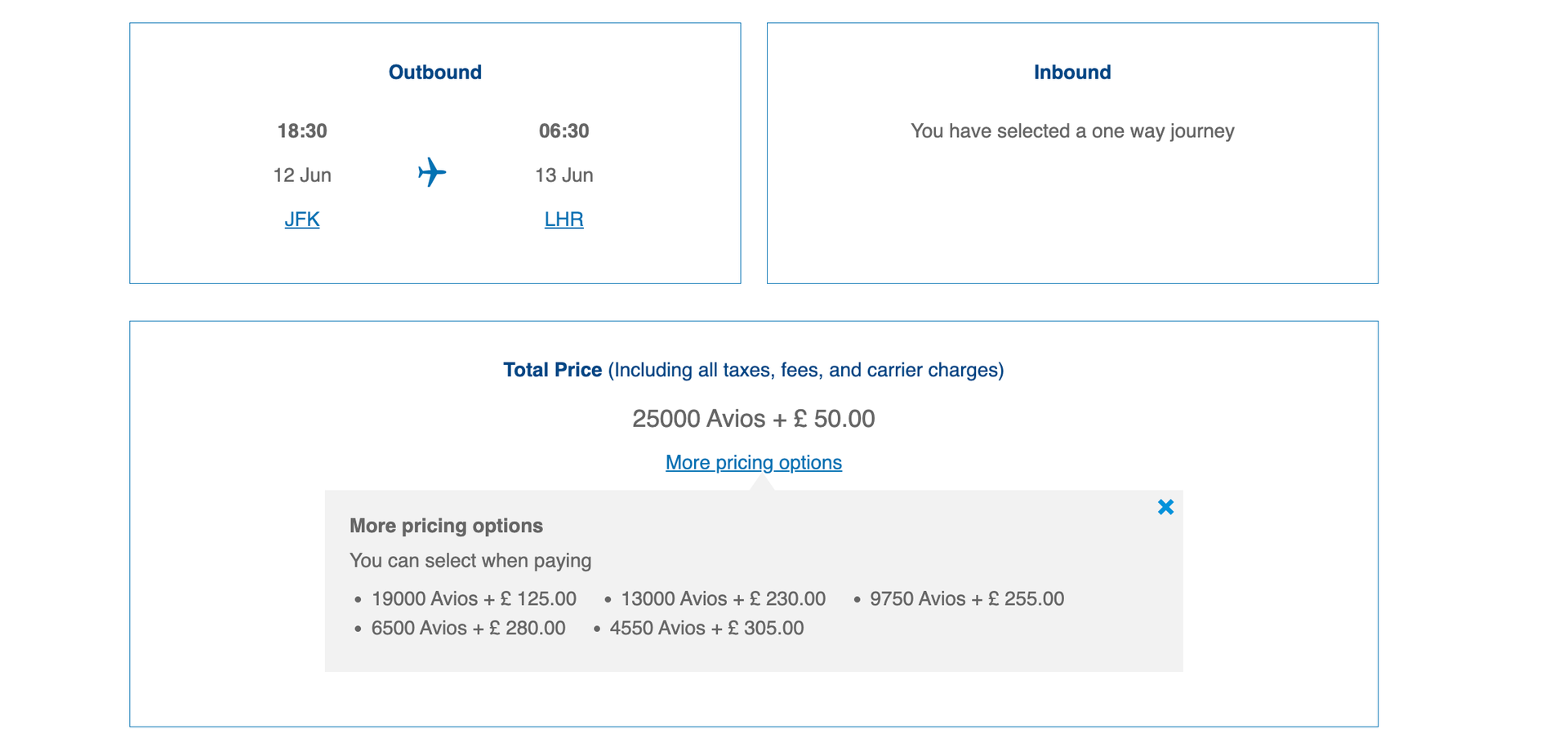Viewport: 1568px width, 738px height.
Task: Select the 19000 Avios + £125.00 option
Action: coord(474,598)
